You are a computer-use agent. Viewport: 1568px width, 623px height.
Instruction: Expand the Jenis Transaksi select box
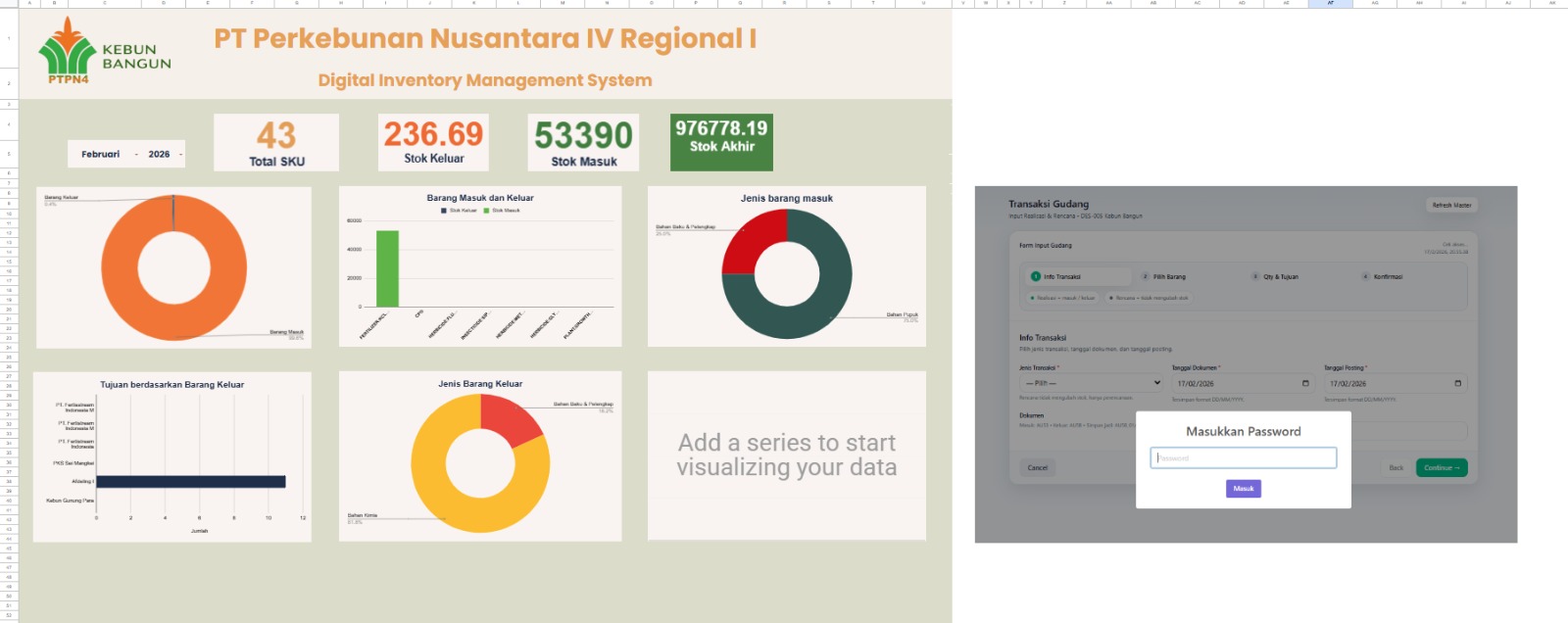point(1091,383)
